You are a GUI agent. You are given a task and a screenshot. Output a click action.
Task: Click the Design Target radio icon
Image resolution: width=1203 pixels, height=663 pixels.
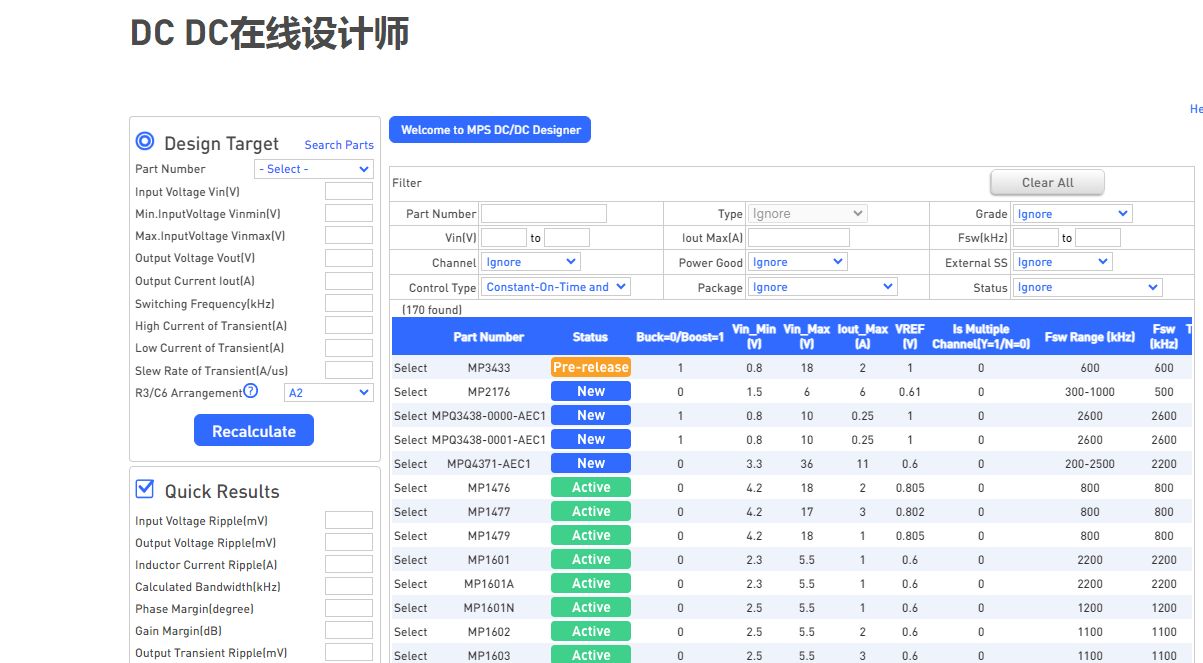(x=145, y=141)
